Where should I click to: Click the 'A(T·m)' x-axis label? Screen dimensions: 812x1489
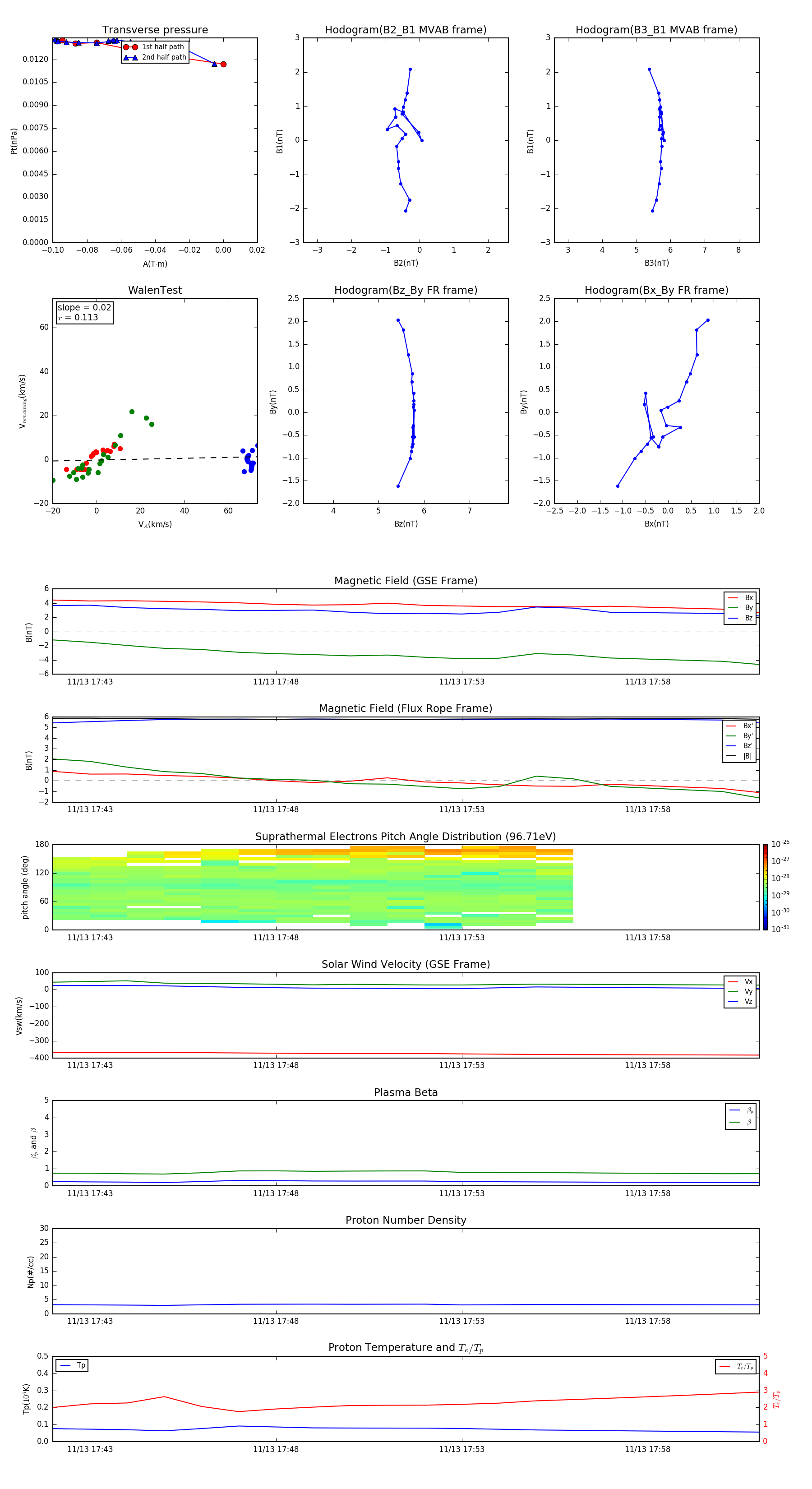155,264
